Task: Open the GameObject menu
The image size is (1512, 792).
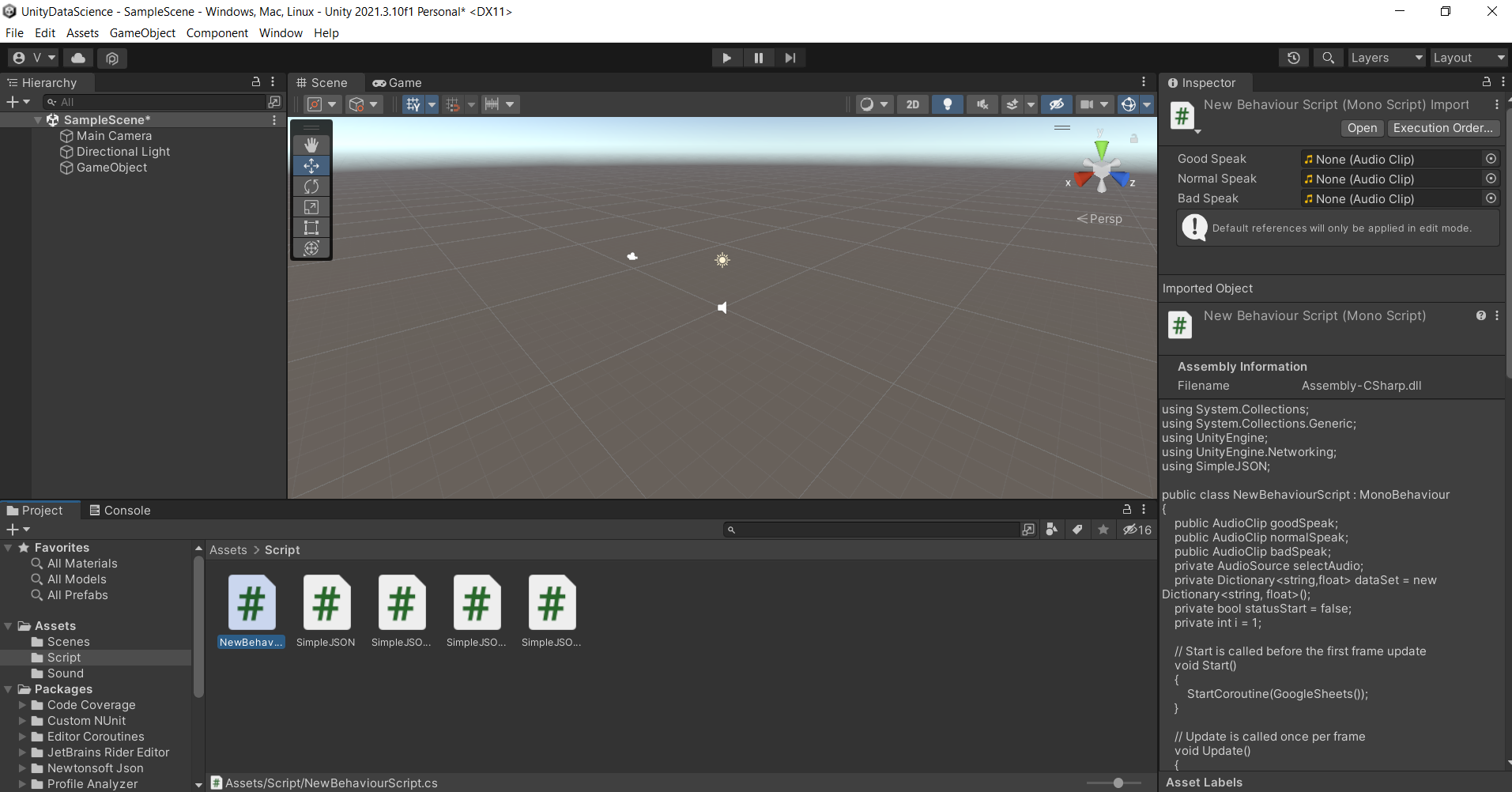Action: click(x=142, y=32)
